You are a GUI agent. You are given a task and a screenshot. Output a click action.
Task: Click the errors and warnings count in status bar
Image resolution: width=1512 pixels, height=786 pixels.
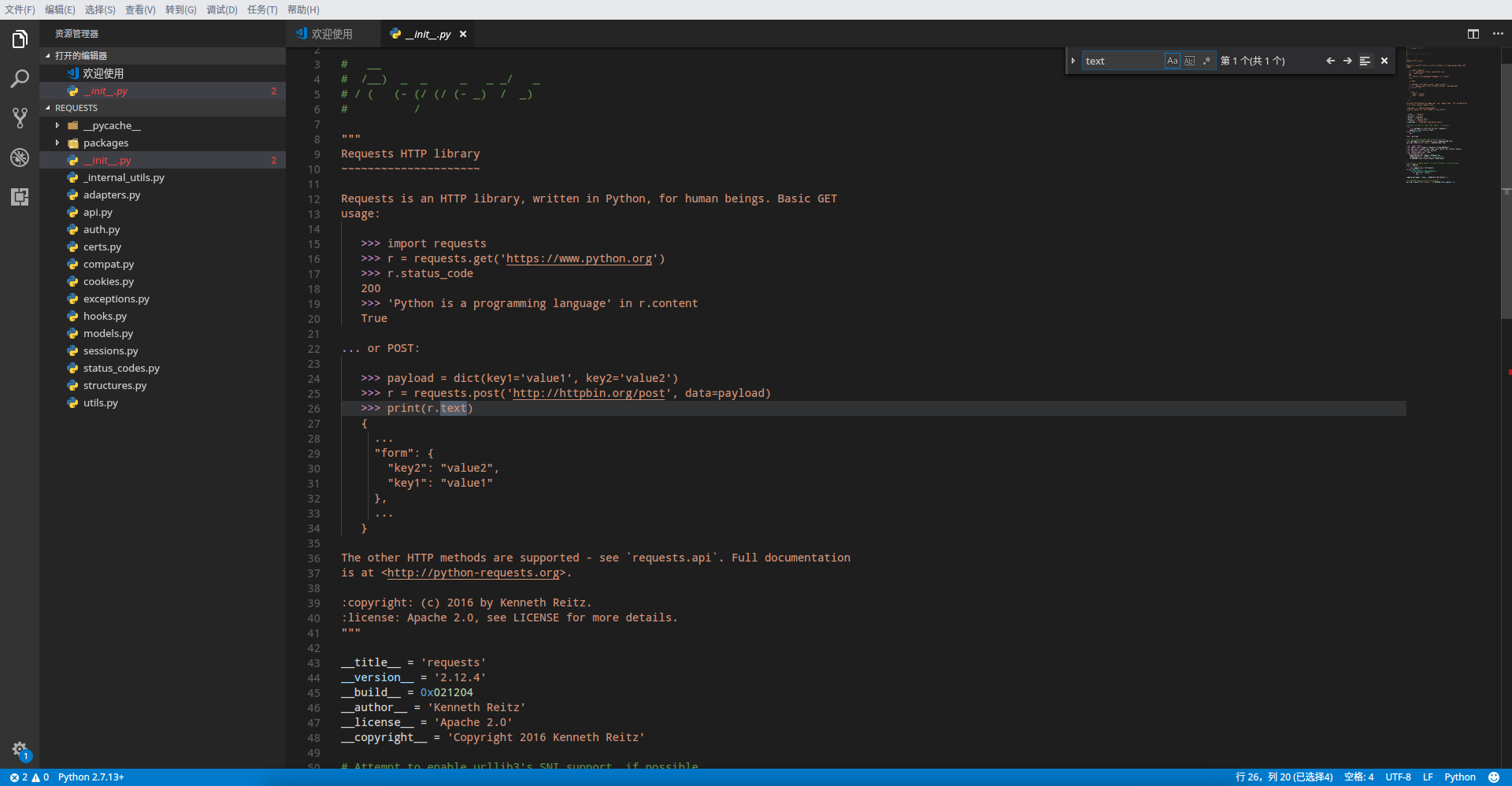[29, 777]
